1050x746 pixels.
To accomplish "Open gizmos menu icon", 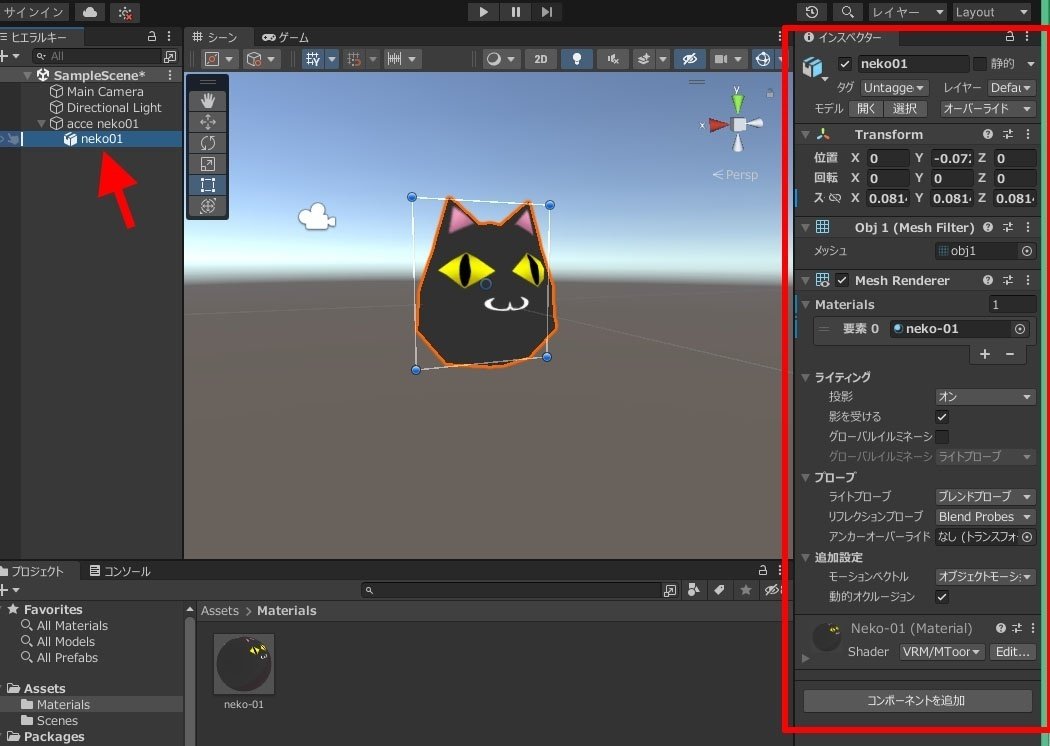I will [763, 59].
